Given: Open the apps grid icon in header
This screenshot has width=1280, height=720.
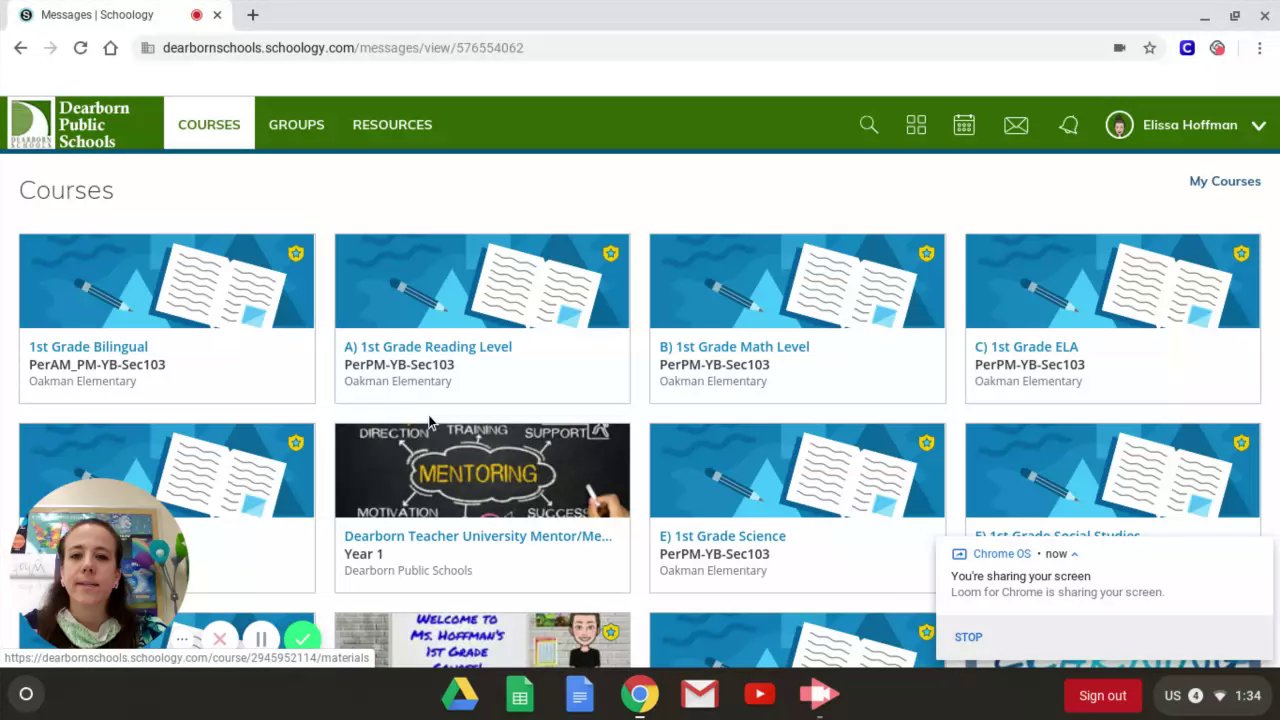Looking at the screenshot, I should pos(916,125).
